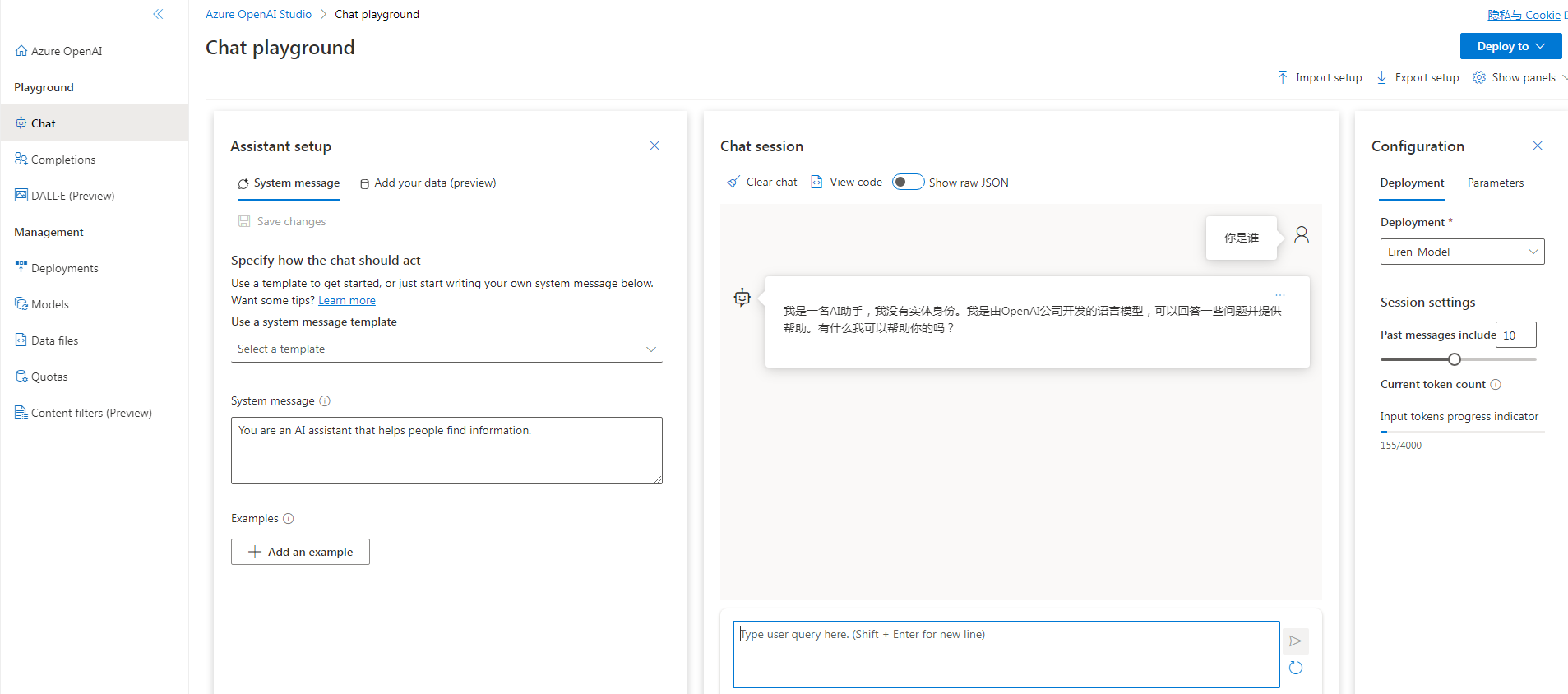Click the user message bubble 你是谁
This screenshot has width=1568, height=694.
click(1241, 238)
